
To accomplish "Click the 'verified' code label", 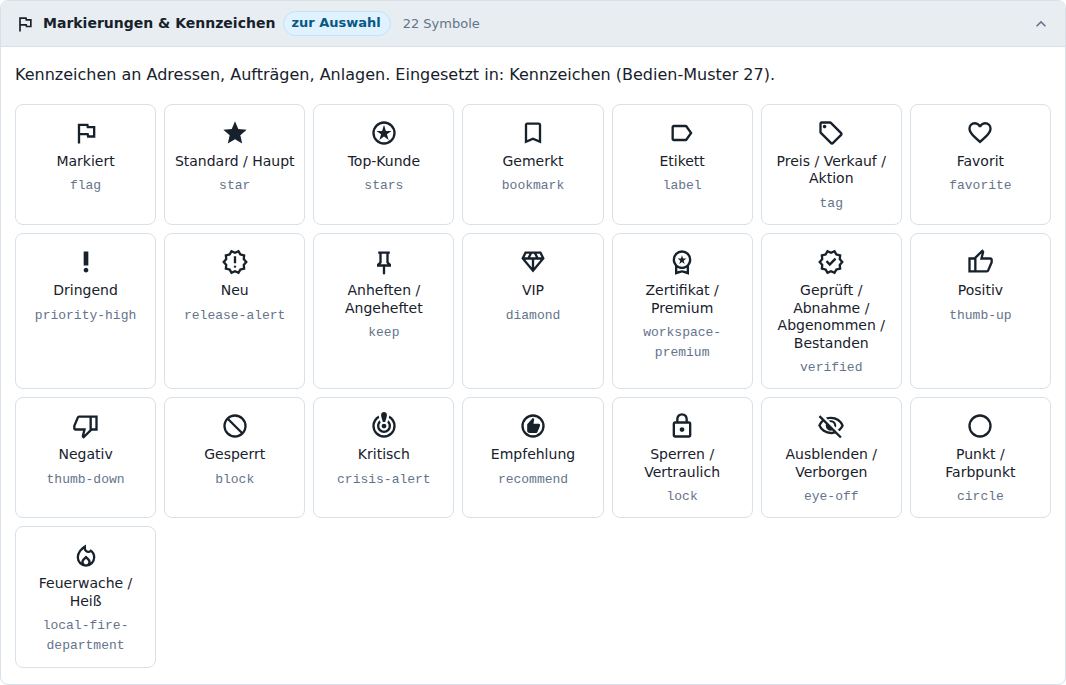I will click(831, 367).
